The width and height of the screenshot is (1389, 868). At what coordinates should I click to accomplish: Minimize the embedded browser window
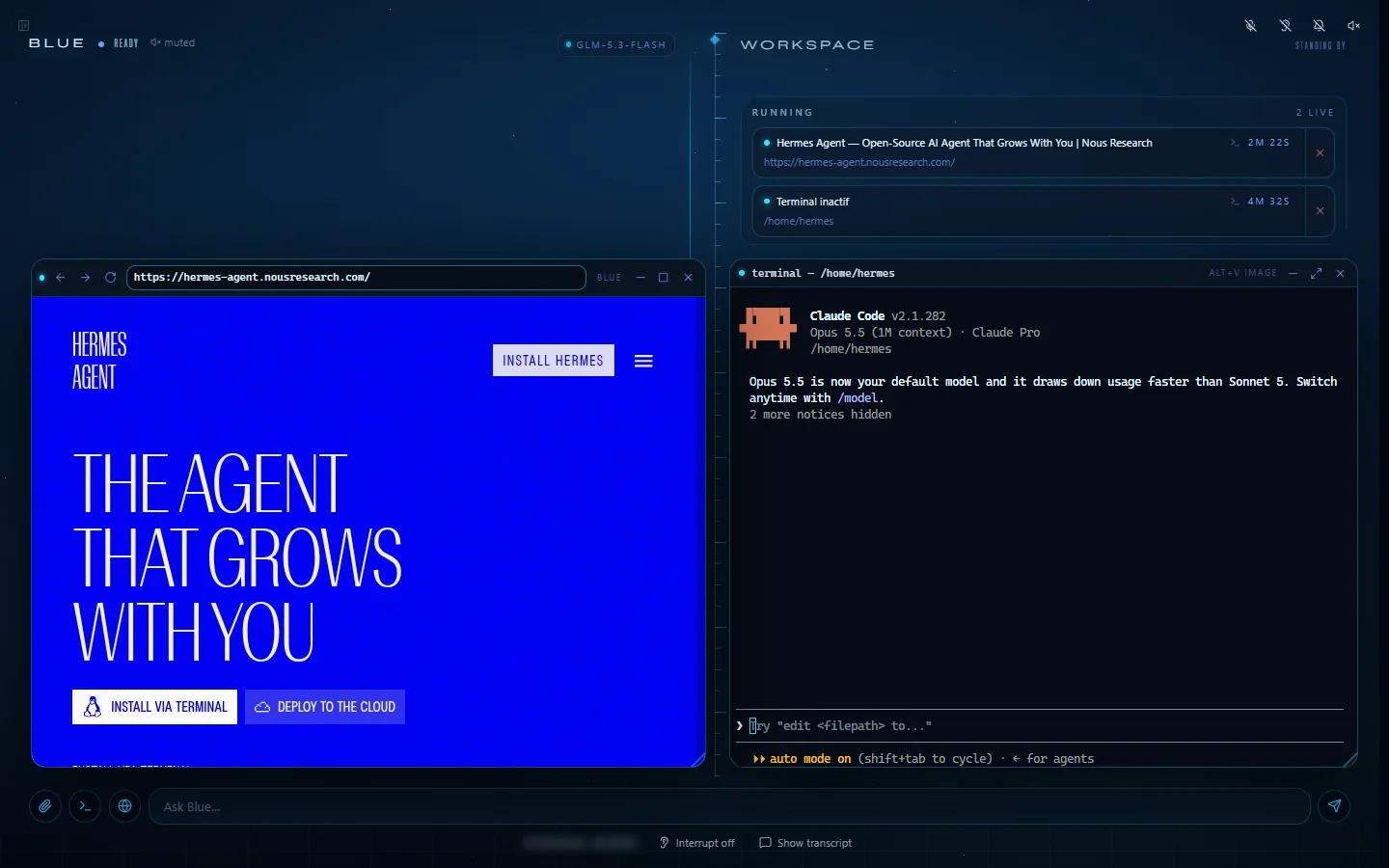(640, 278)
